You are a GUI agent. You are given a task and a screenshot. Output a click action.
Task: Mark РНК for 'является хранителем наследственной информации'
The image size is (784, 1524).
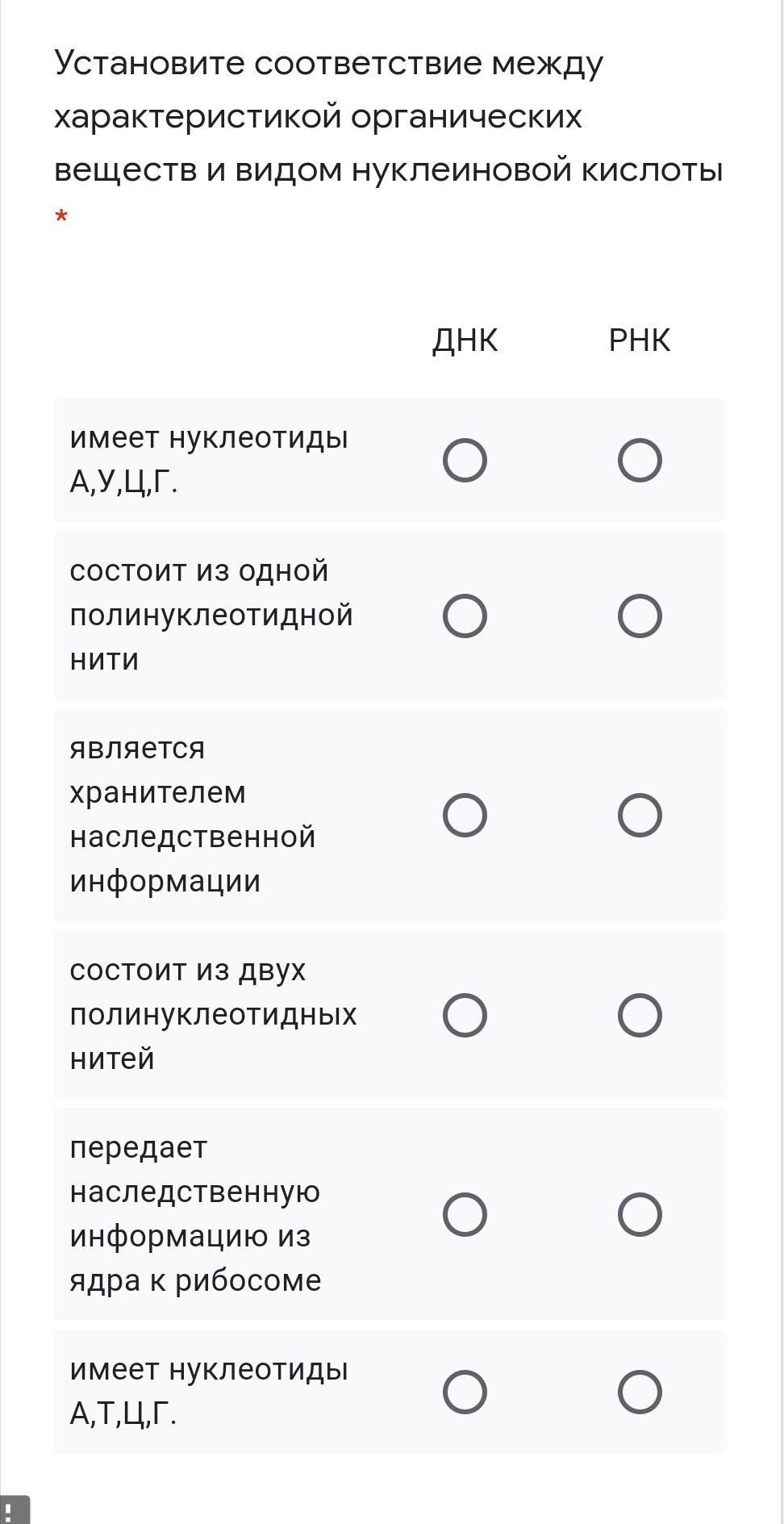(640, 815)
